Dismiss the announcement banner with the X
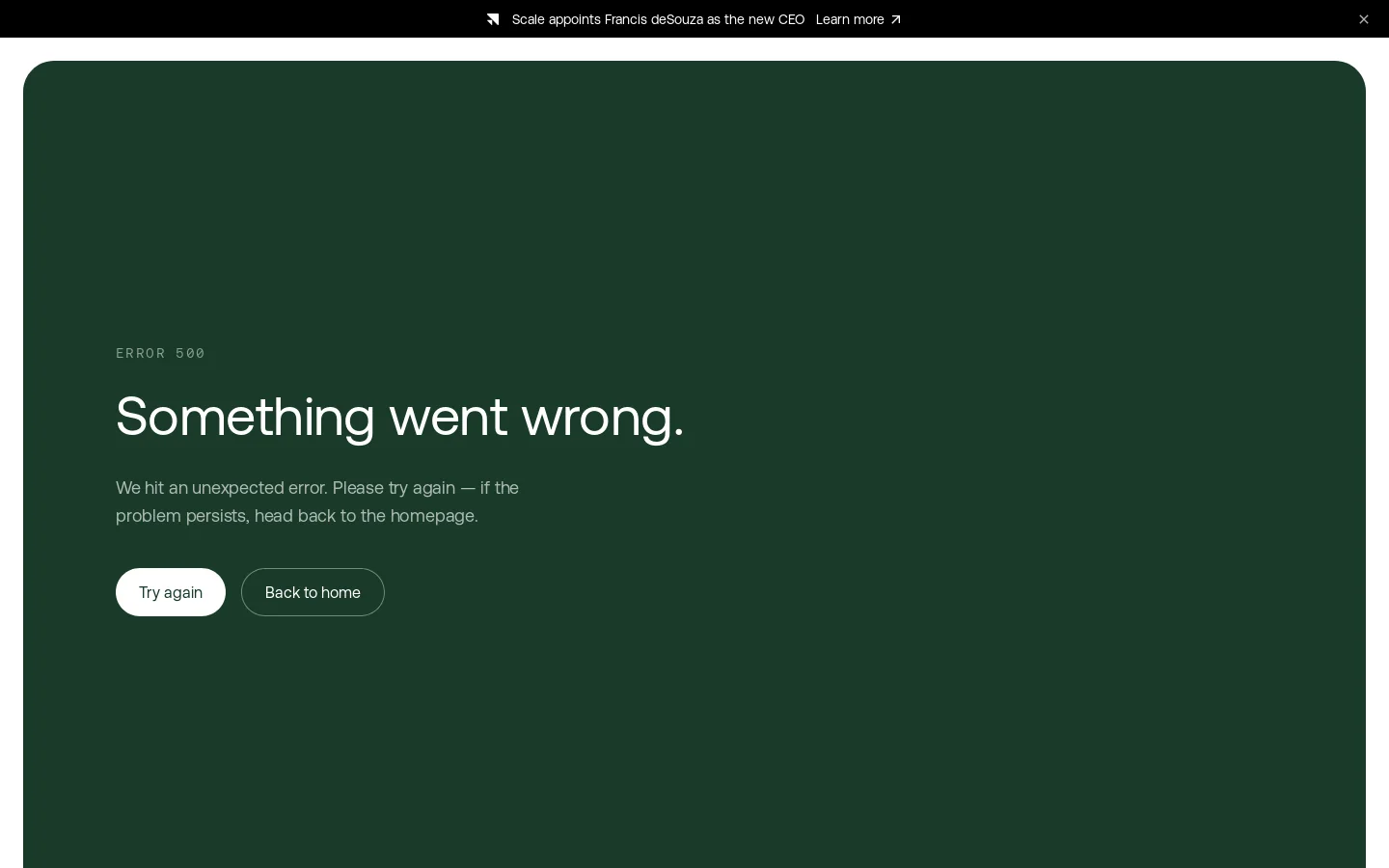This screenshot has height=868, width=1389. (x=1364, y=19)
